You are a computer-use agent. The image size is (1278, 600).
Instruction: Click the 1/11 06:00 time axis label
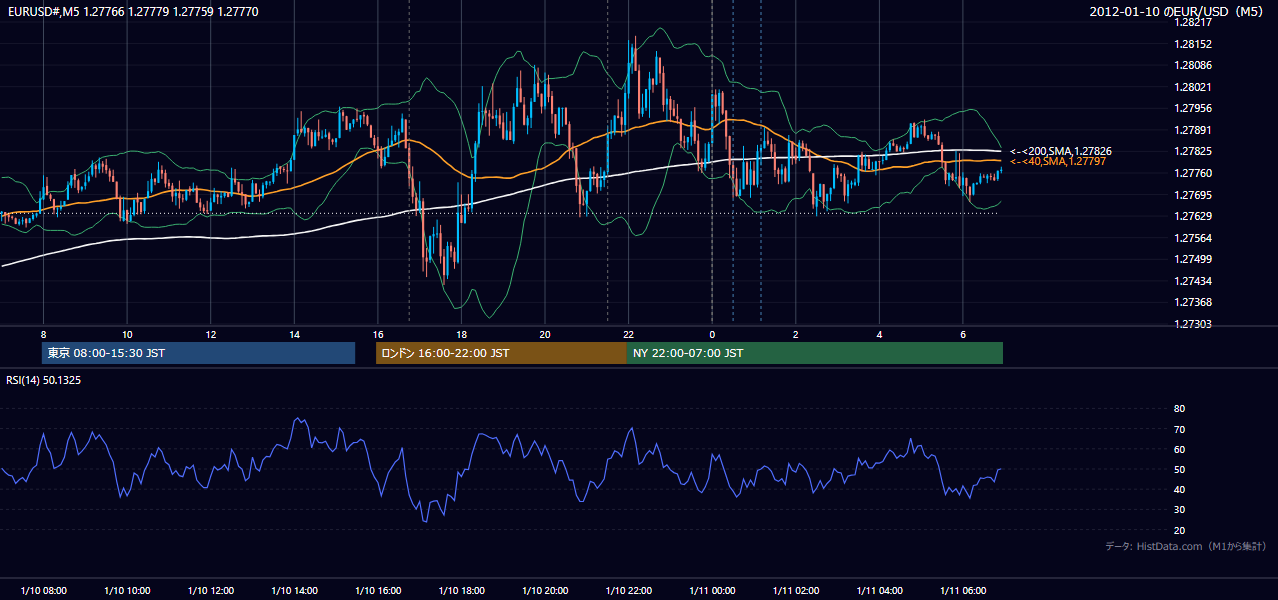pyautogui.click(x=963, y=591)
